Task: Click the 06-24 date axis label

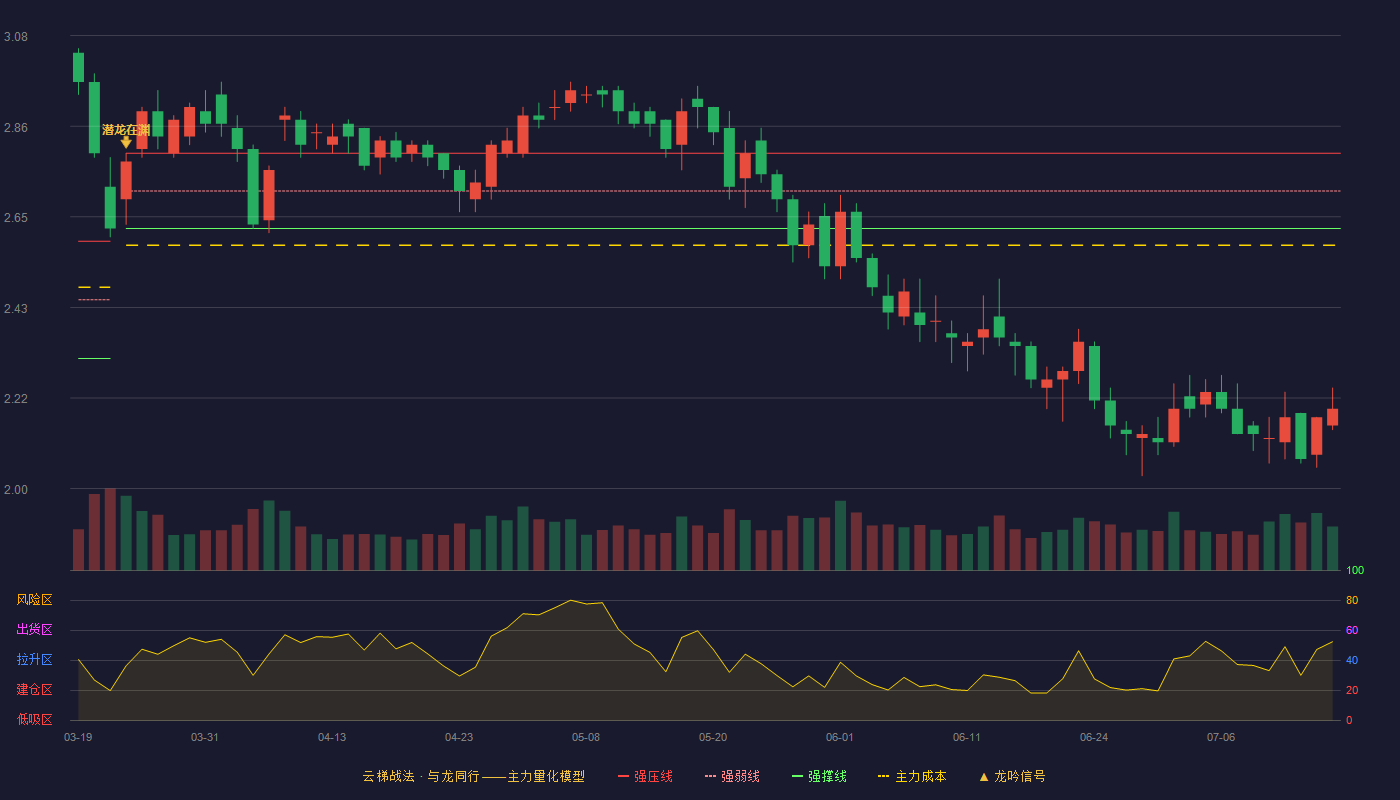Action: click(1094, 737)
